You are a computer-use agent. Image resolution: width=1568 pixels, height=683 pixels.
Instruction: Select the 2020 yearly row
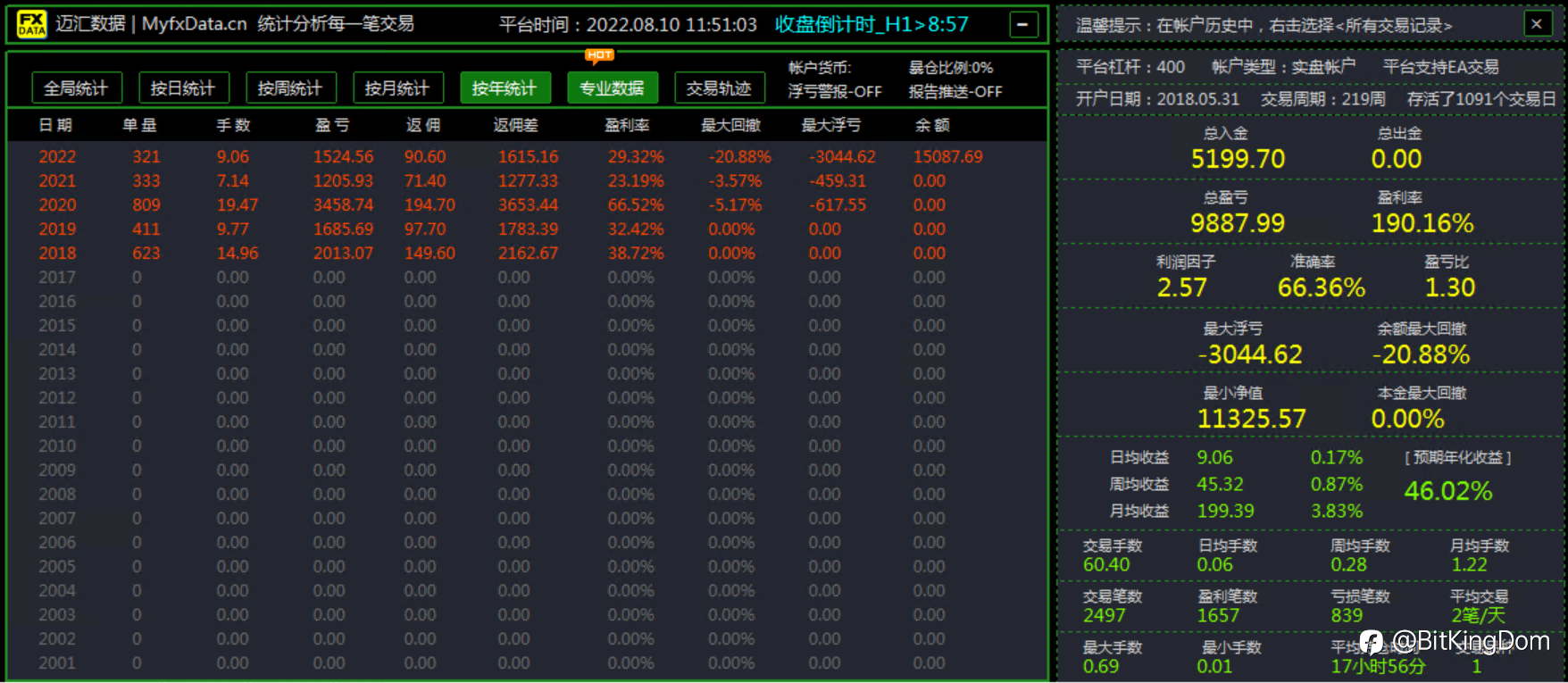coord(527,204)
